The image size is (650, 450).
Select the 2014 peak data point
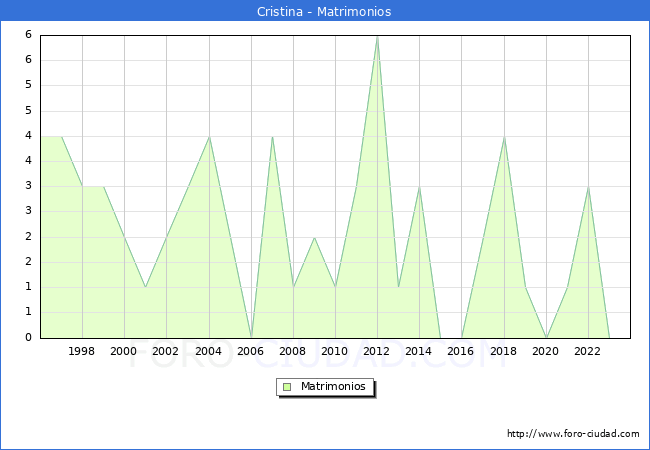[419, 187]
